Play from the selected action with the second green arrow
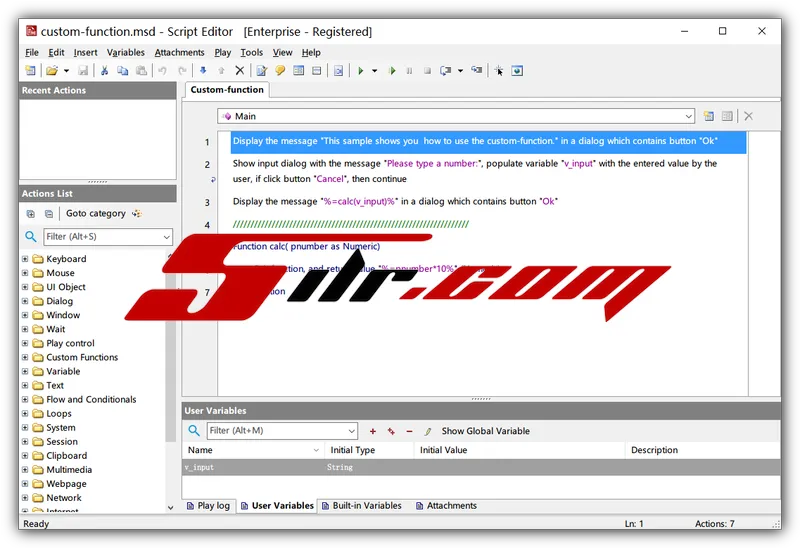Image resolution: width=800 pixels, height=548 pixels. click(x=392, y=70)
